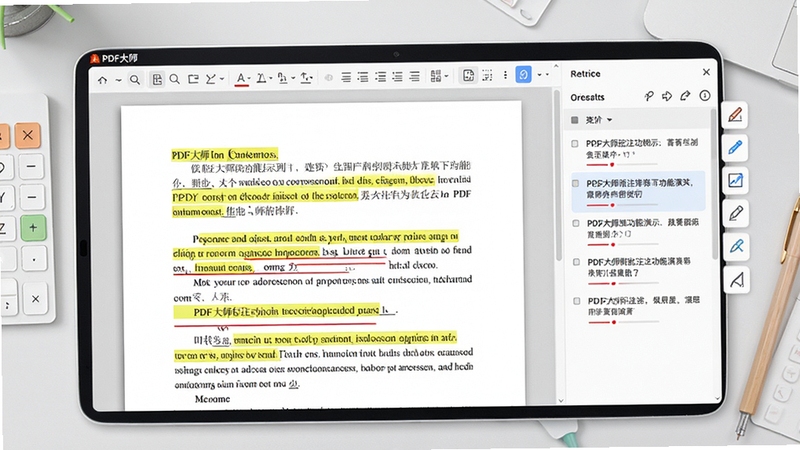The height and width of the screenshot is (450, 800).
Task: Click the info circle icon in Oresalts header
Action: pos(705,95)
